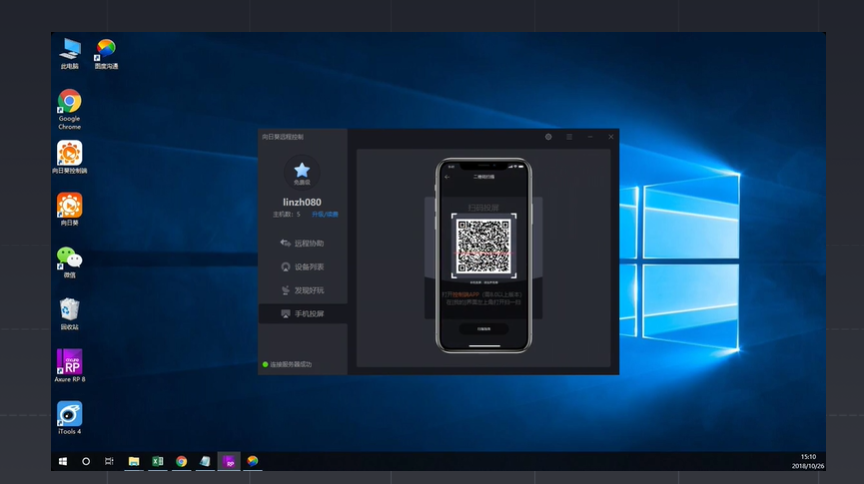Switch to the notepad-like app on taskbar

pyautogui.click(x=205, y=461)
